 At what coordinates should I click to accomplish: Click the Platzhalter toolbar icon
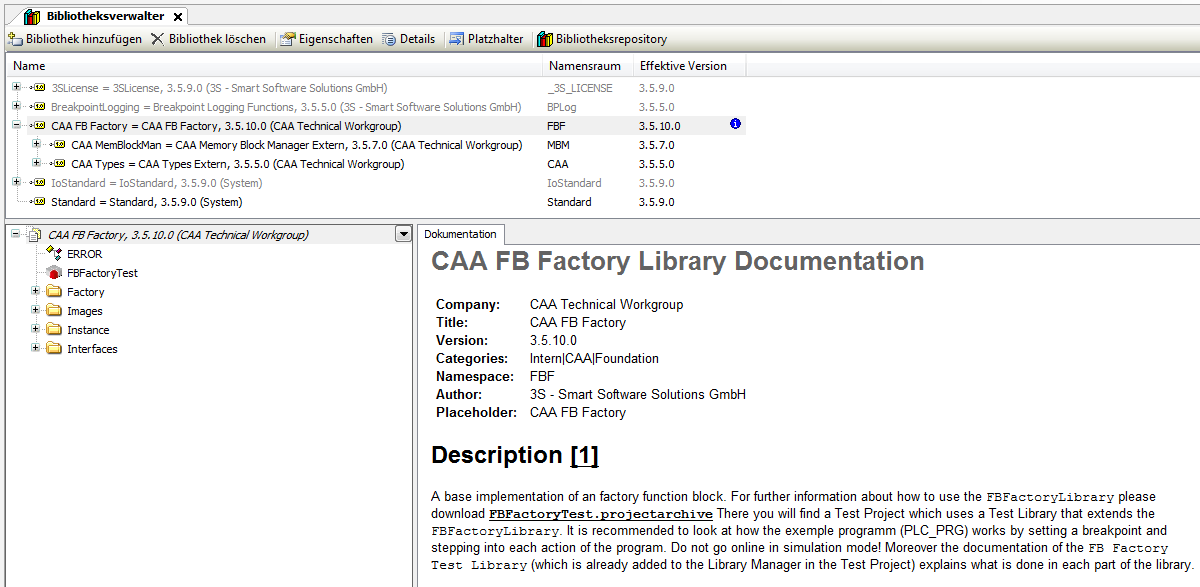point(457,39)
